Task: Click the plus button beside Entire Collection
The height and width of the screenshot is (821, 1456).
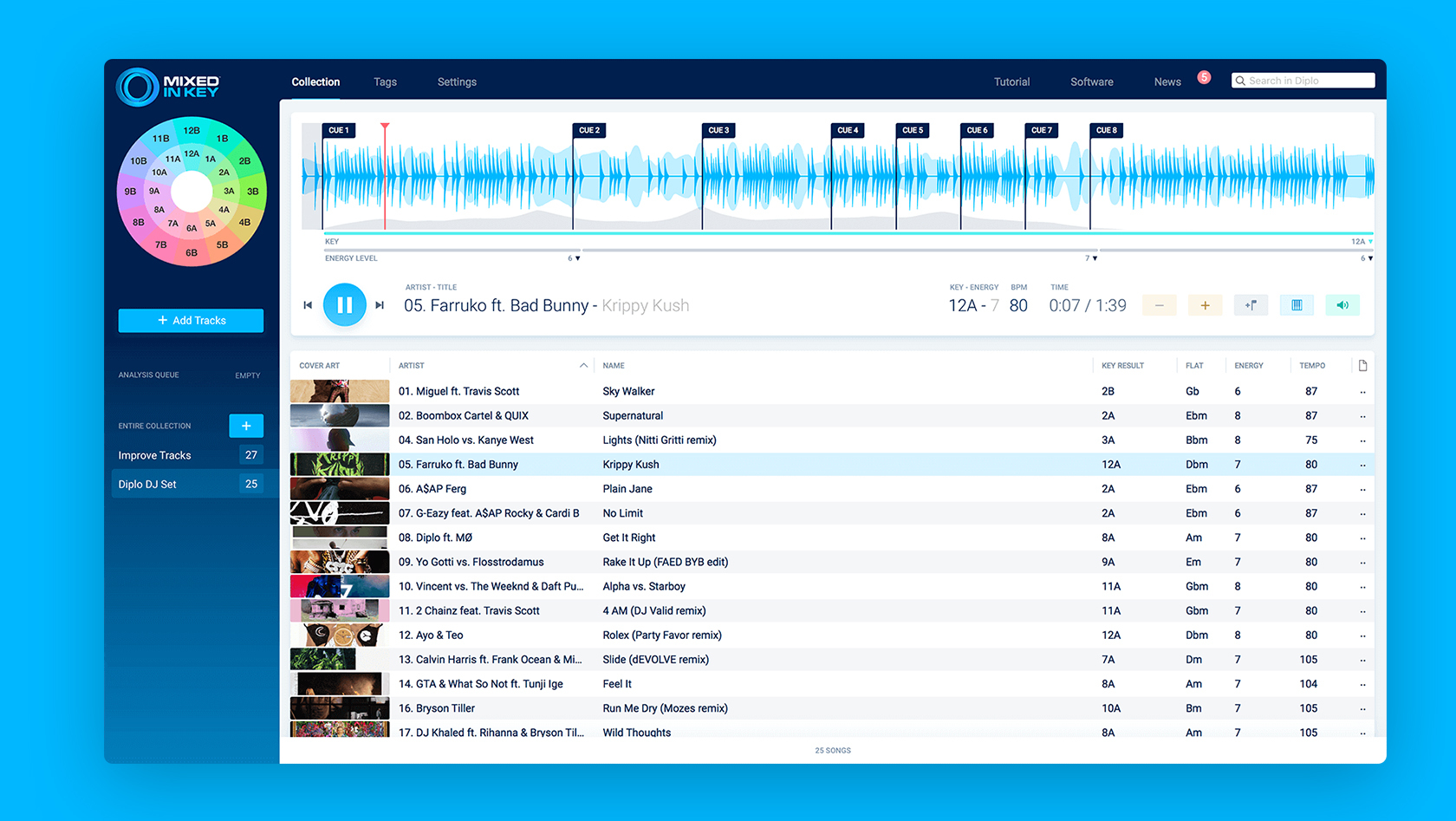Action: tap(246, 426)
